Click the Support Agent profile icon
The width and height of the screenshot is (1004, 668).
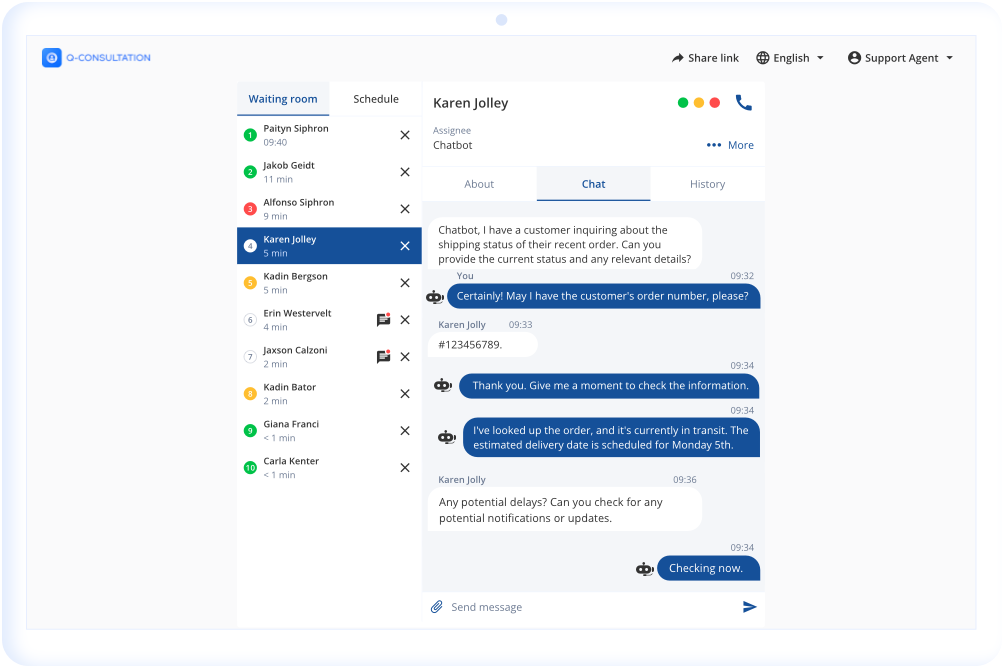tap(854, 58)
